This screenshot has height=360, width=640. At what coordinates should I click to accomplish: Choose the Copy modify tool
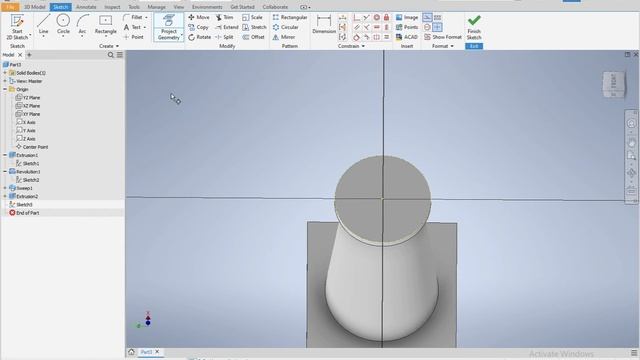click(x=198, y=27)
